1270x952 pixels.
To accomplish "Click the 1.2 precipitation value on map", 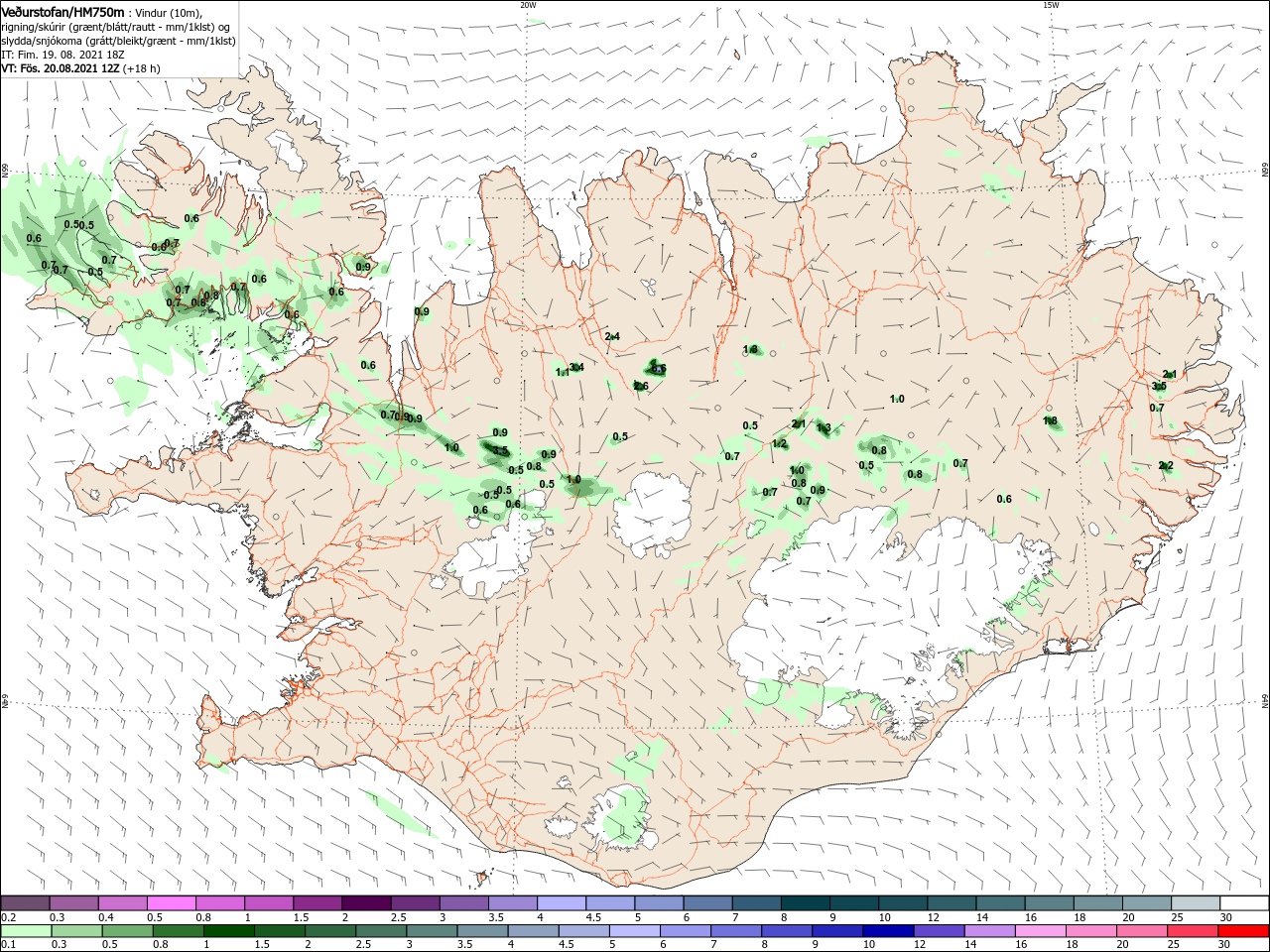I will pyautogui.click(x=780, y=444).
